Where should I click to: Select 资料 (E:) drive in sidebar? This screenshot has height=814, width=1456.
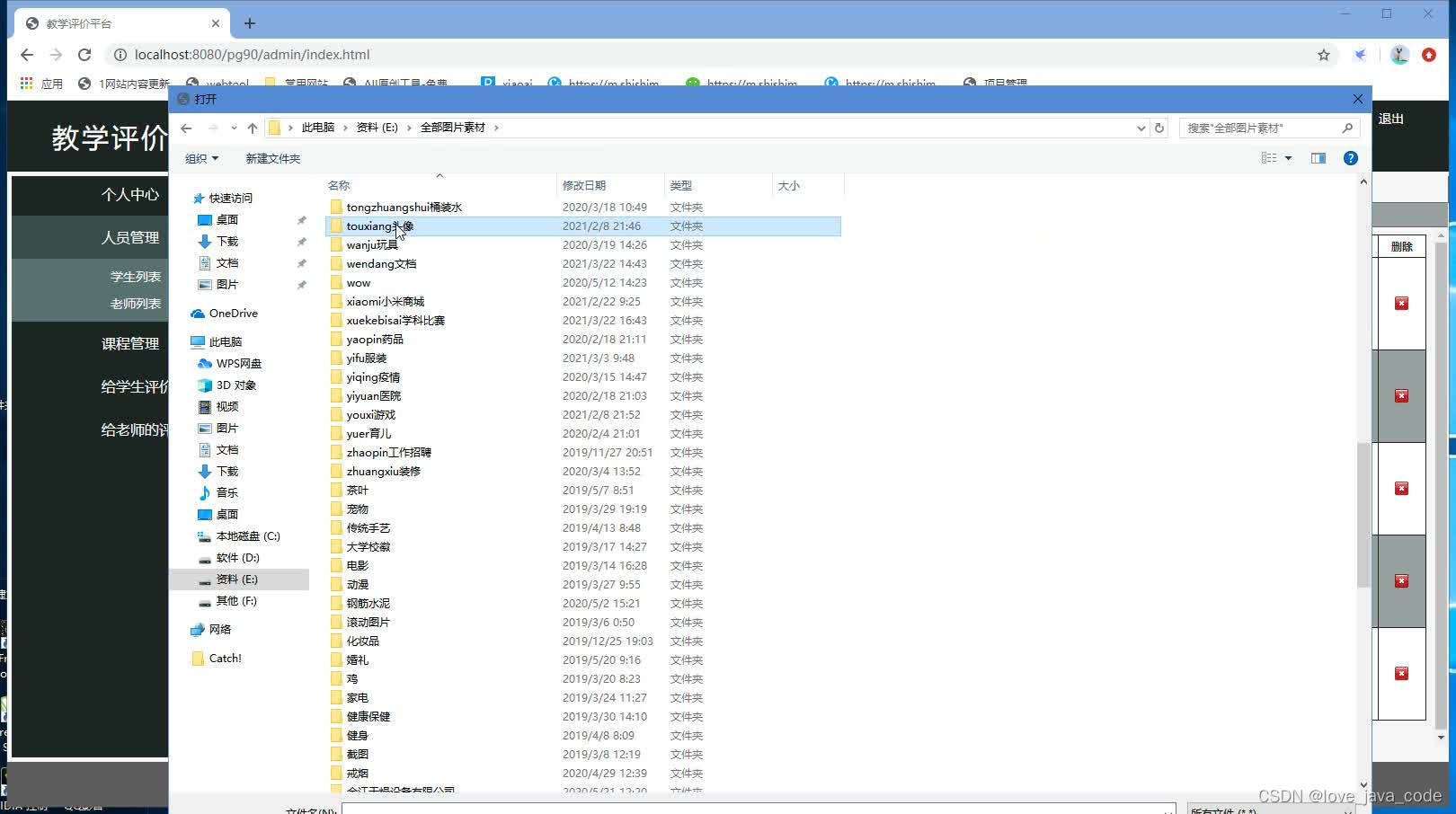point(239,580)
